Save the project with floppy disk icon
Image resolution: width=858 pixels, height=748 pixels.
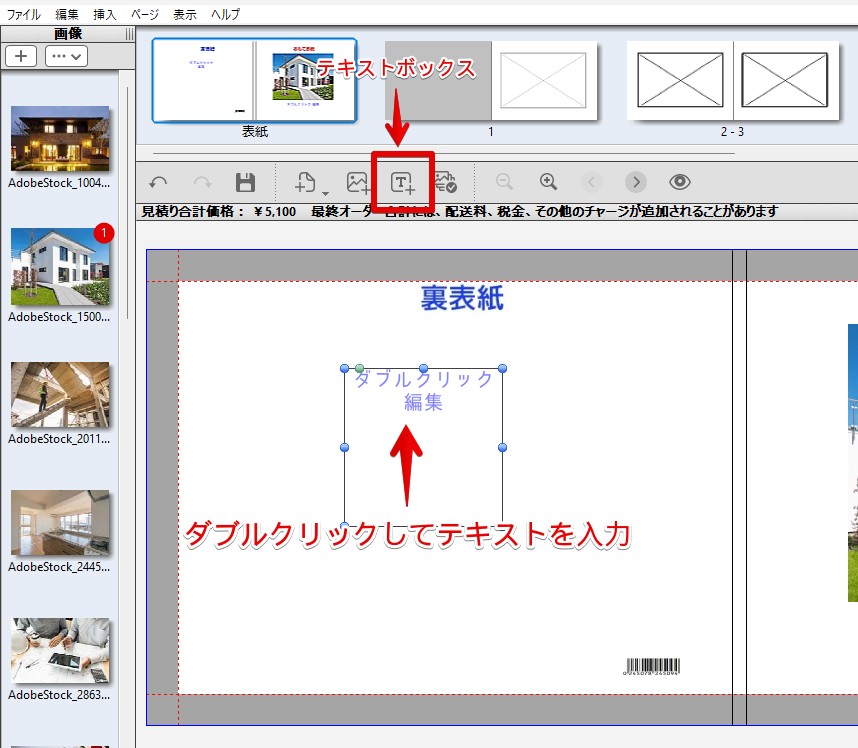(x=245, y=183)
